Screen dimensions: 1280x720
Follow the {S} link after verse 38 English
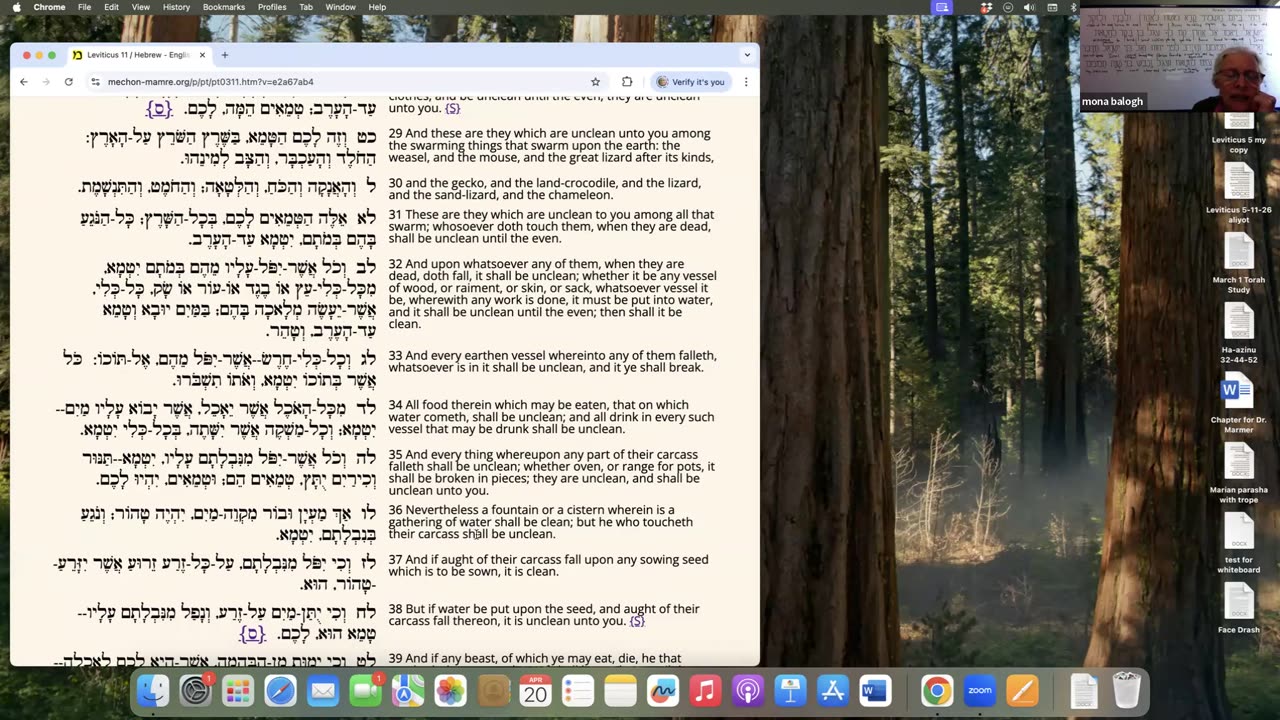point(637,621)
